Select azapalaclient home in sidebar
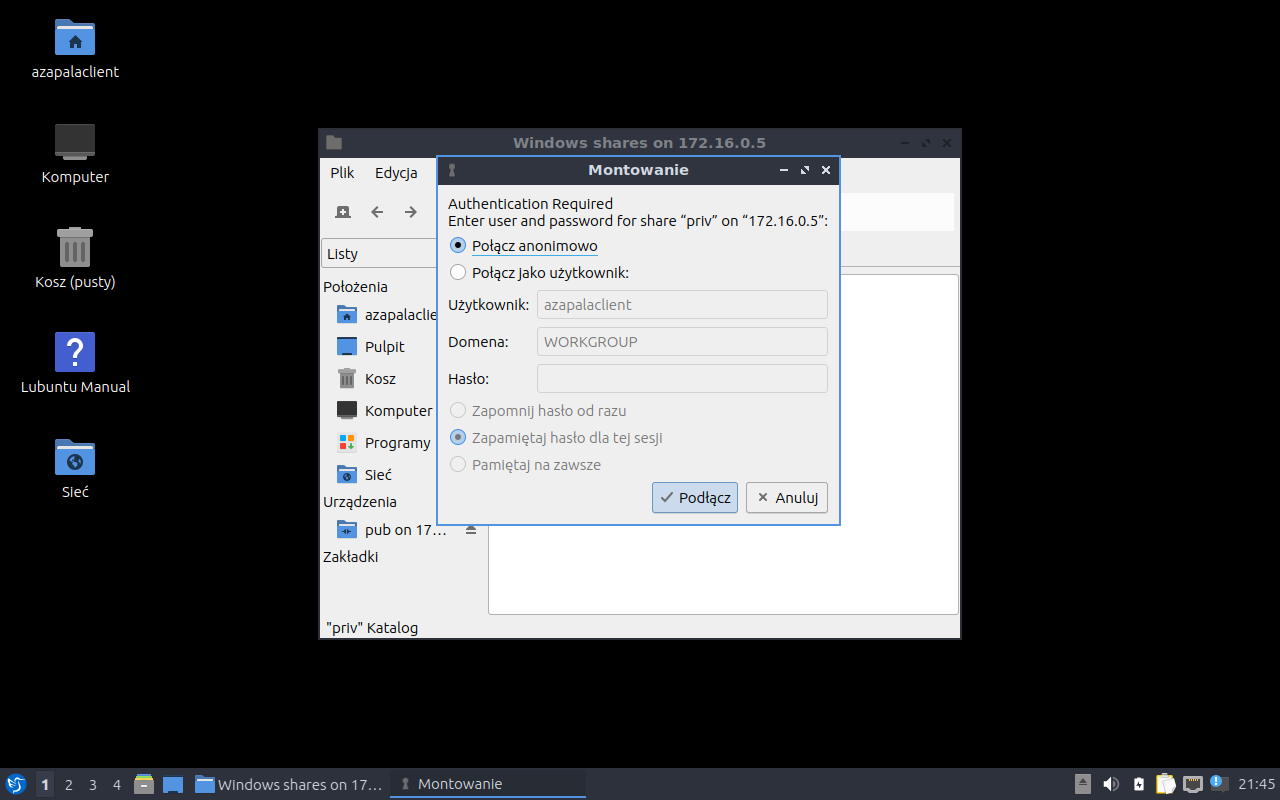1280x800 pixels. point(388,314)
